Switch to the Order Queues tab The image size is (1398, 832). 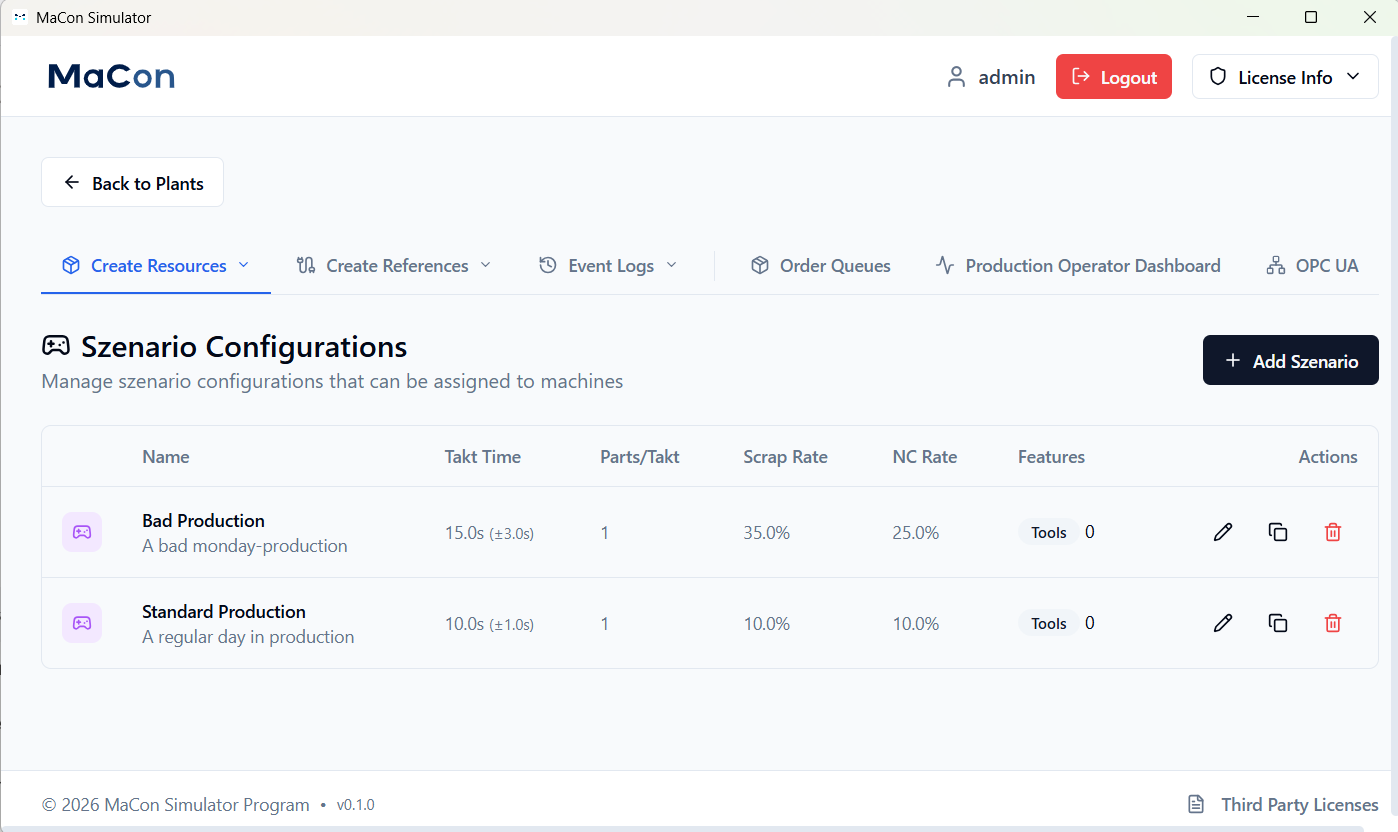click(820, 266)
